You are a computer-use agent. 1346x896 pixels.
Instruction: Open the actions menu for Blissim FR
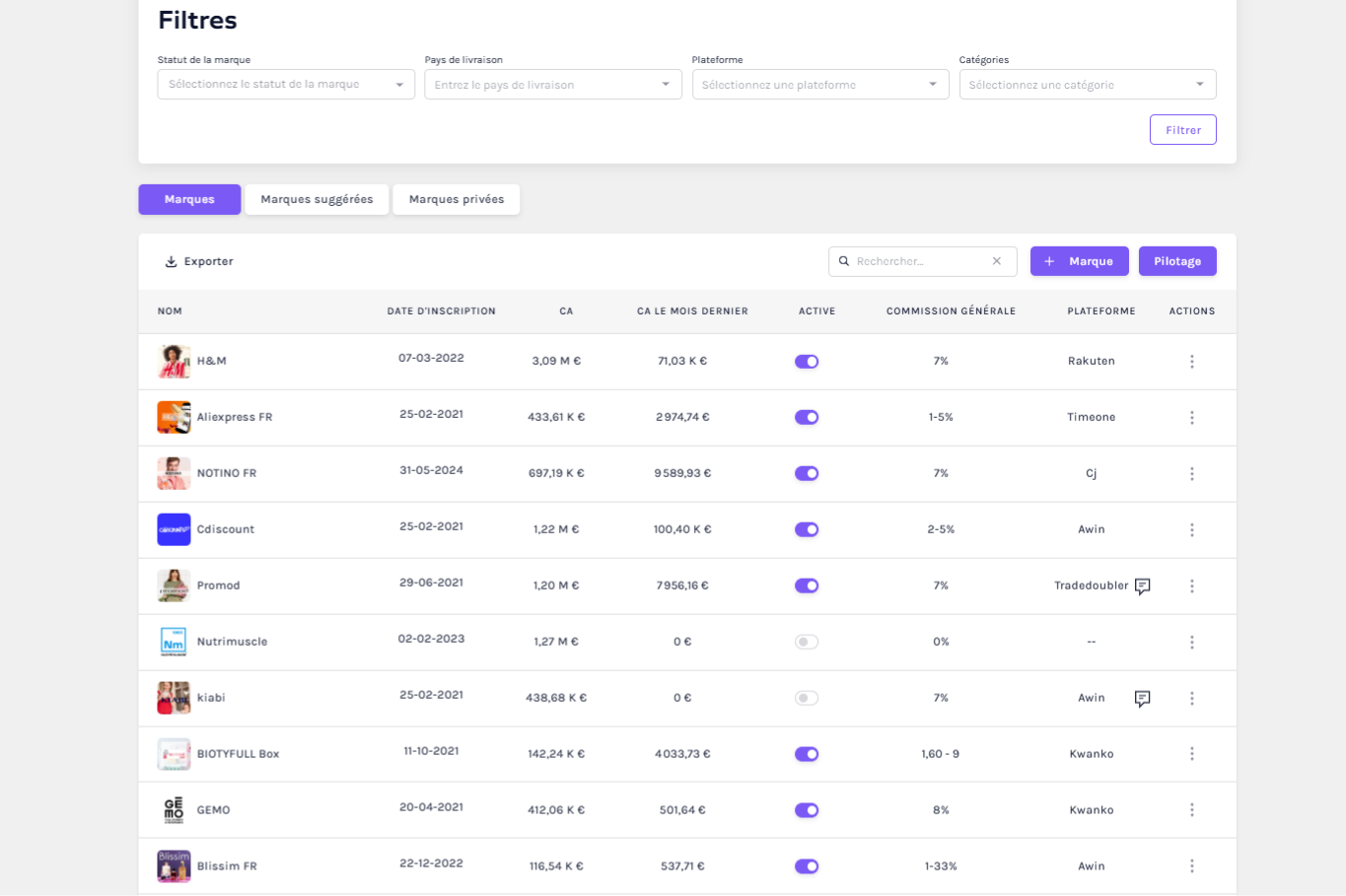point(1191,866)
